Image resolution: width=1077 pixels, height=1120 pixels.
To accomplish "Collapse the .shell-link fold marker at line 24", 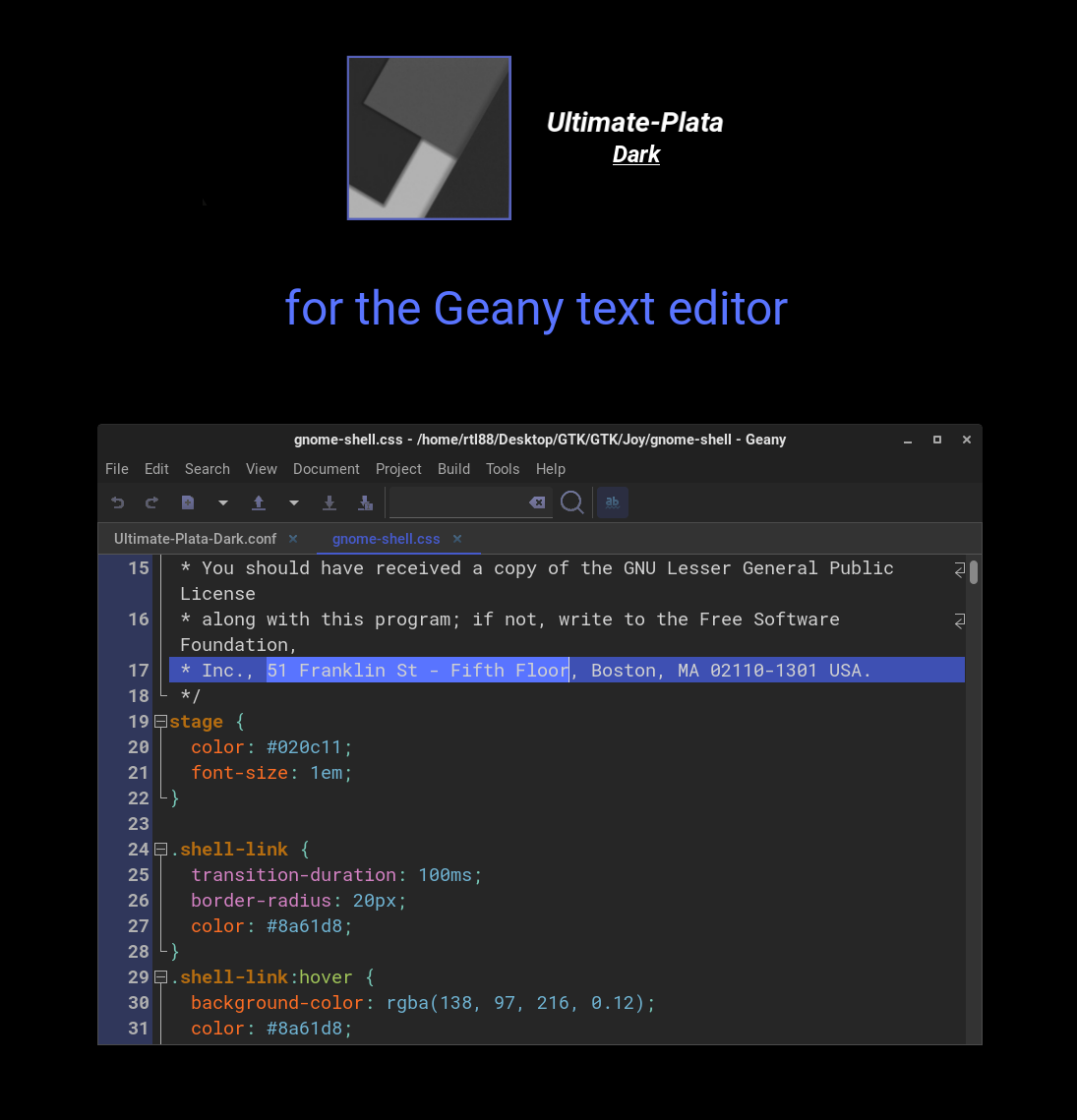I will click(x=160, y=850).
